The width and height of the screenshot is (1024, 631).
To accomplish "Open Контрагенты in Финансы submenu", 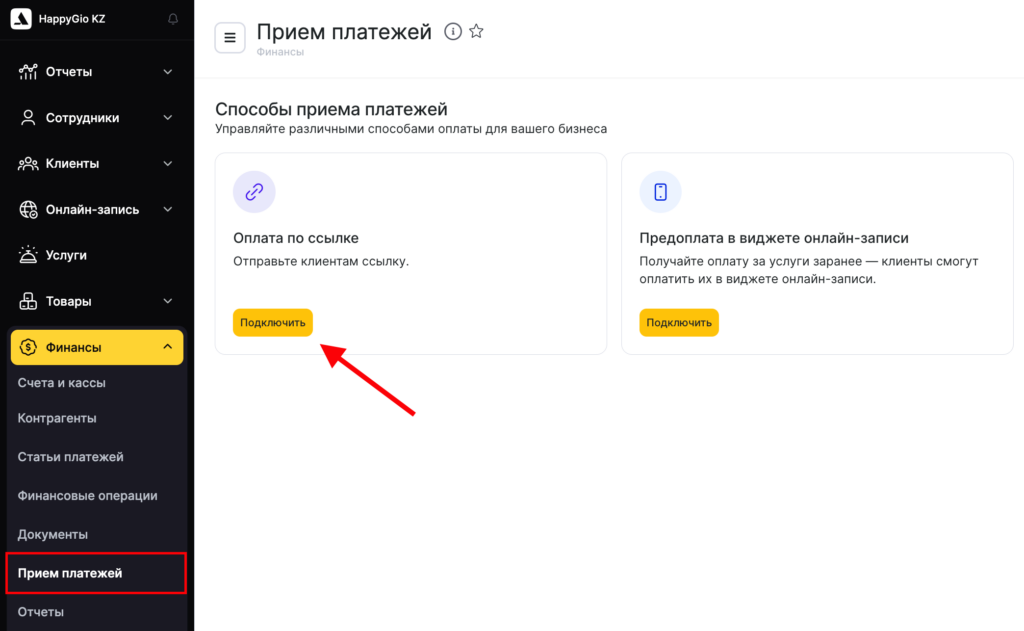I will pyautogui.click(x=57, y=419).
